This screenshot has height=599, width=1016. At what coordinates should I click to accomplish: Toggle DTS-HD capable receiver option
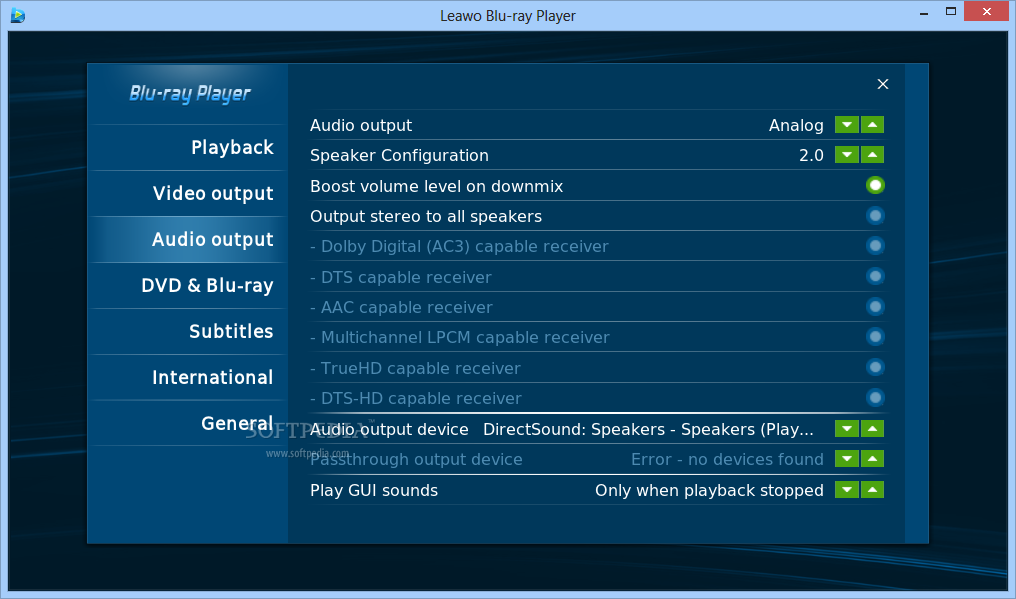tap(875, 397)
